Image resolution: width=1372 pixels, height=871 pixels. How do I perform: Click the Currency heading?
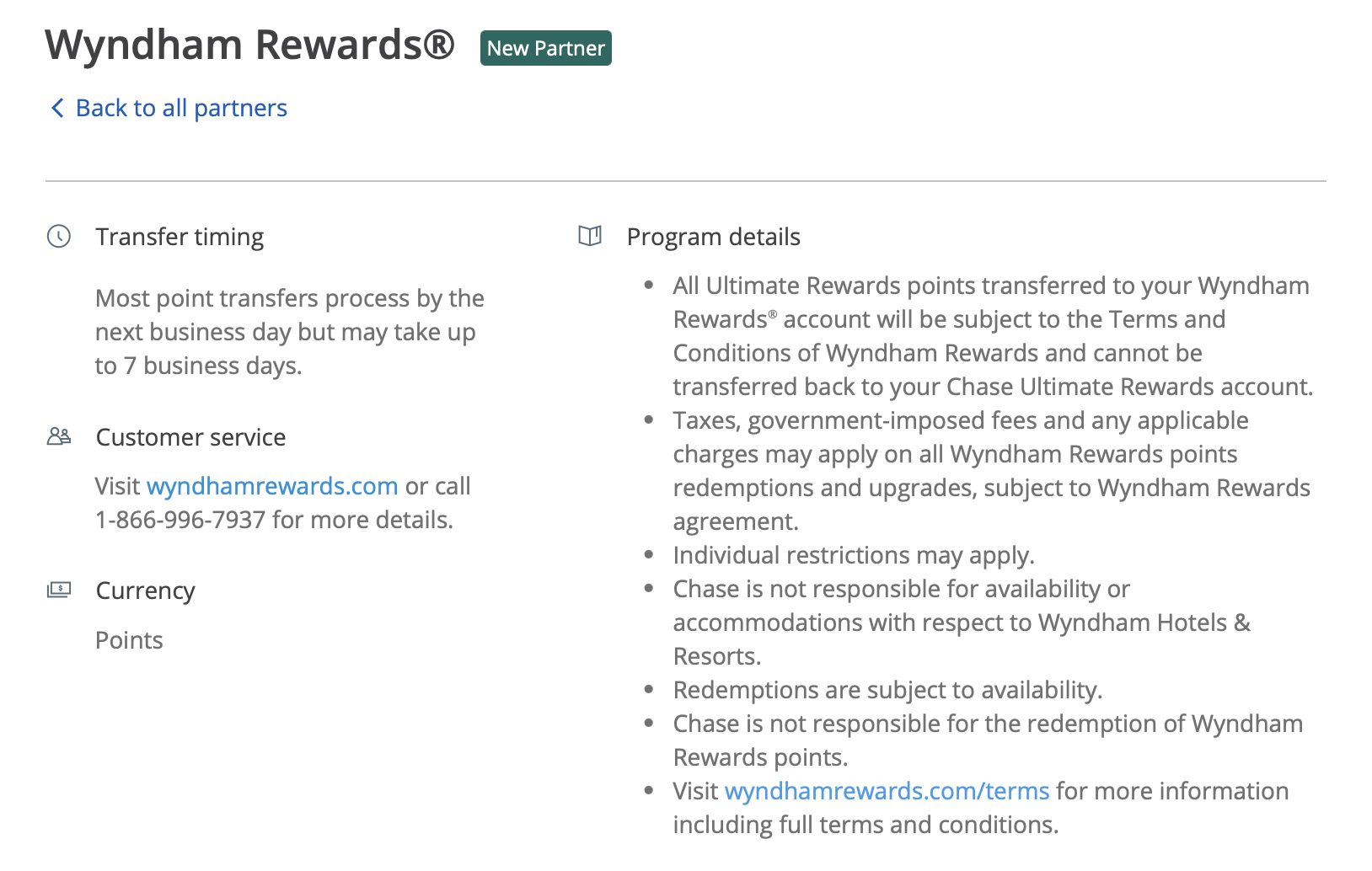coord(145,590)
